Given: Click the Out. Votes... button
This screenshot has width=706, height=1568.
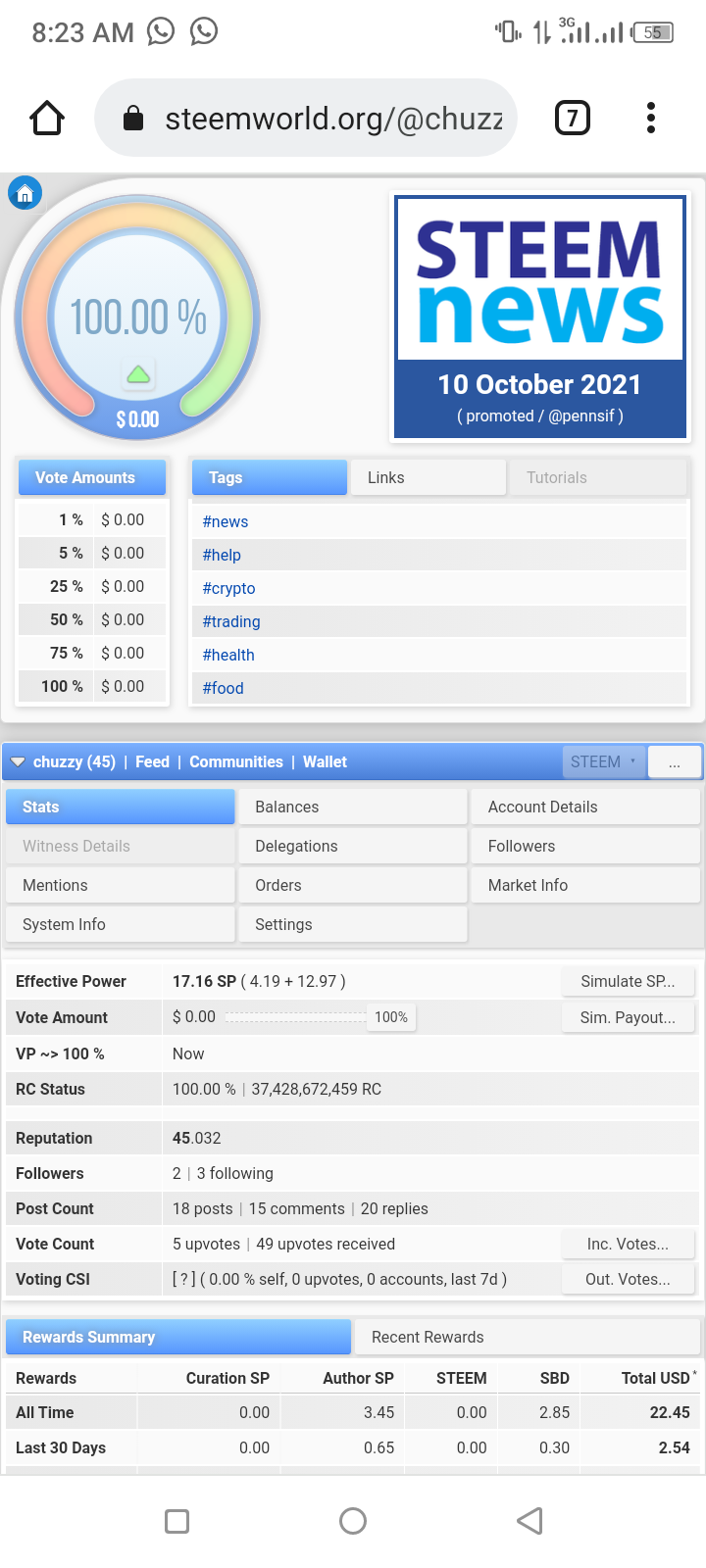Looking at the screenshot, I should (x=628, y=1279).
